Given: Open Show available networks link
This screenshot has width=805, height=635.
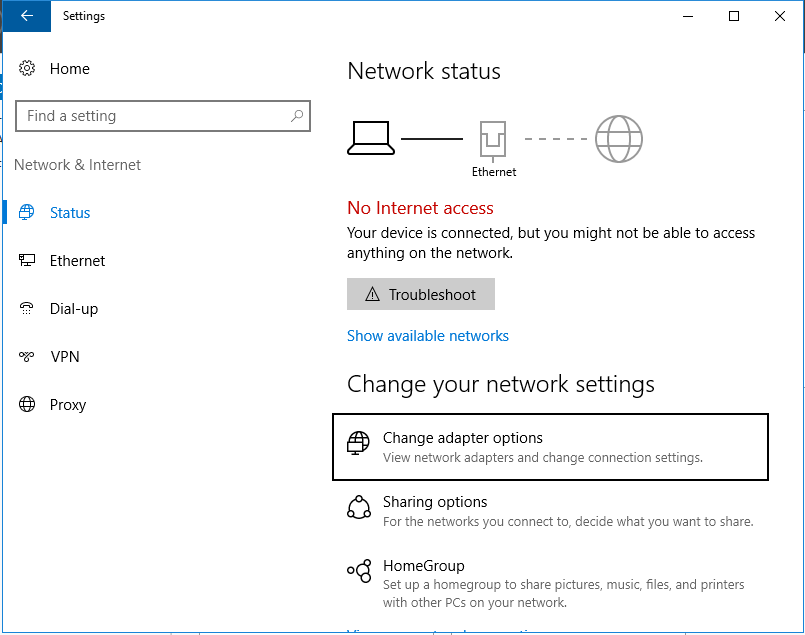Looking at the screenshot, I should pos(428,336).
